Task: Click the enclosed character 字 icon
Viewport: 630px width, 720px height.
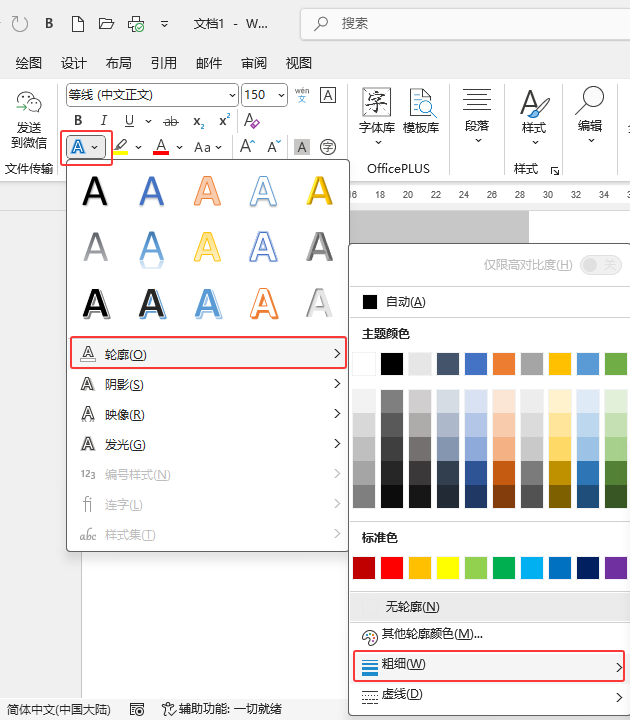Action: pyautogui.click(x=328, y=147)
